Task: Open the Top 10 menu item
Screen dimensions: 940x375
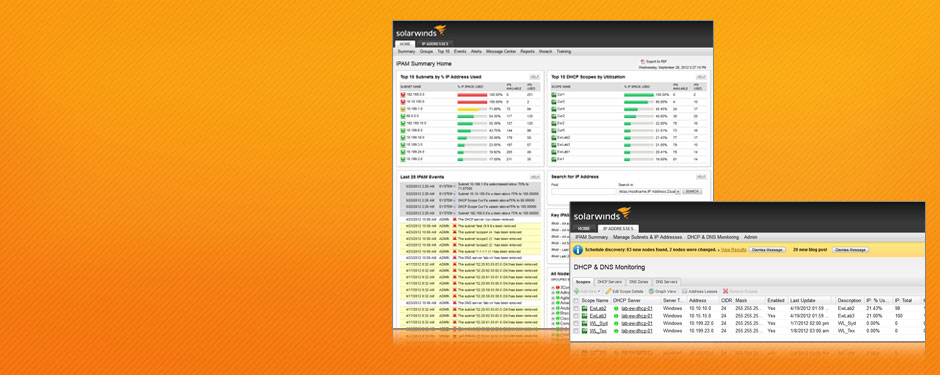Action: click(443, 52)
